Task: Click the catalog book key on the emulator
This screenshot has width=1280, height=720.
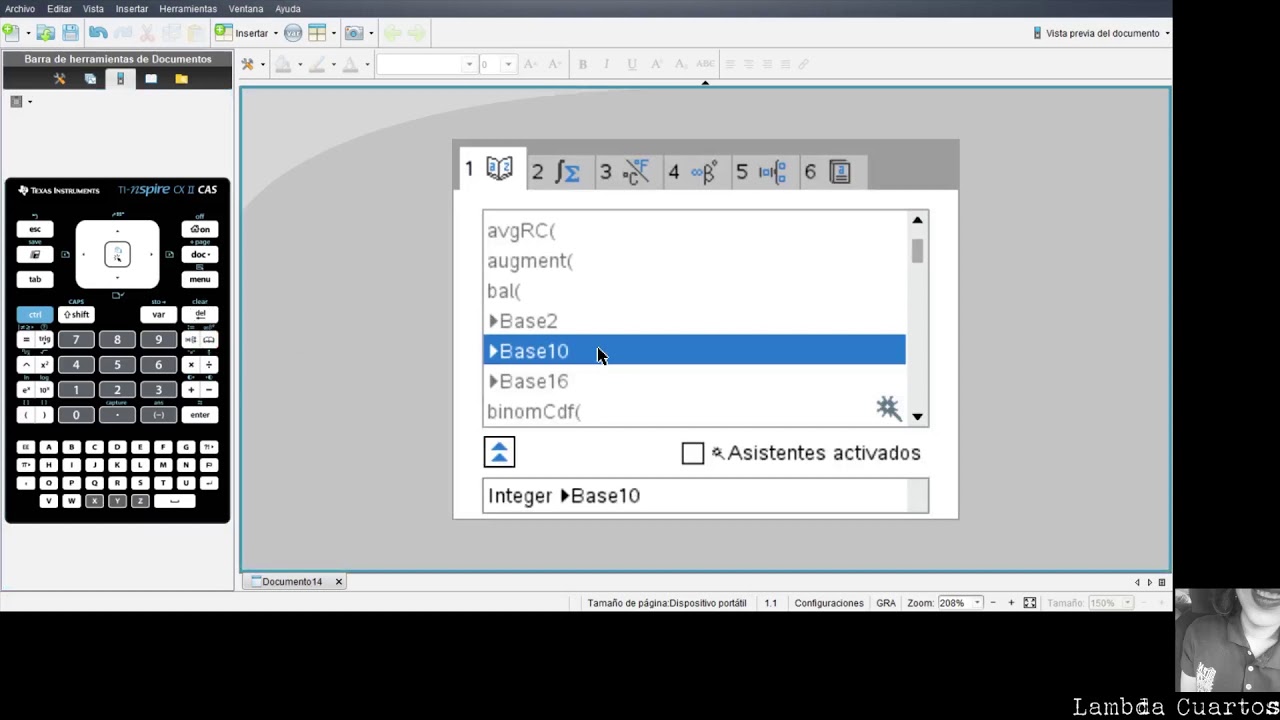Action: pyautogui.click(x=208, y=340)
